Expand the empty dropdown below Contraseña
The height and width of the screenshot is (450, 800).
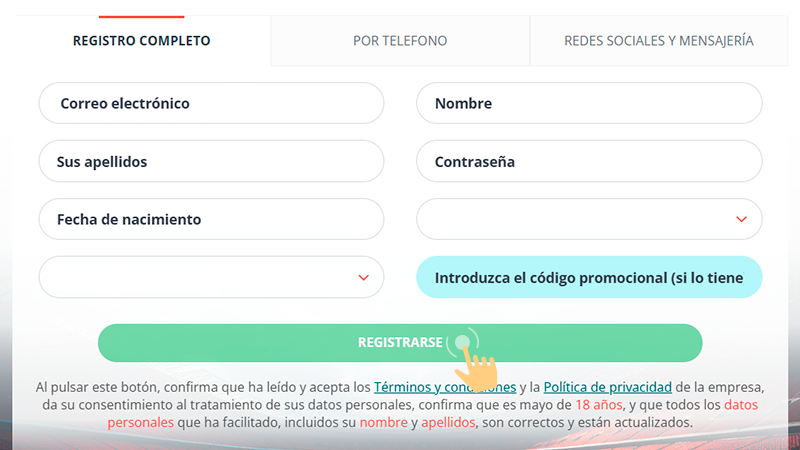(589, 219)
